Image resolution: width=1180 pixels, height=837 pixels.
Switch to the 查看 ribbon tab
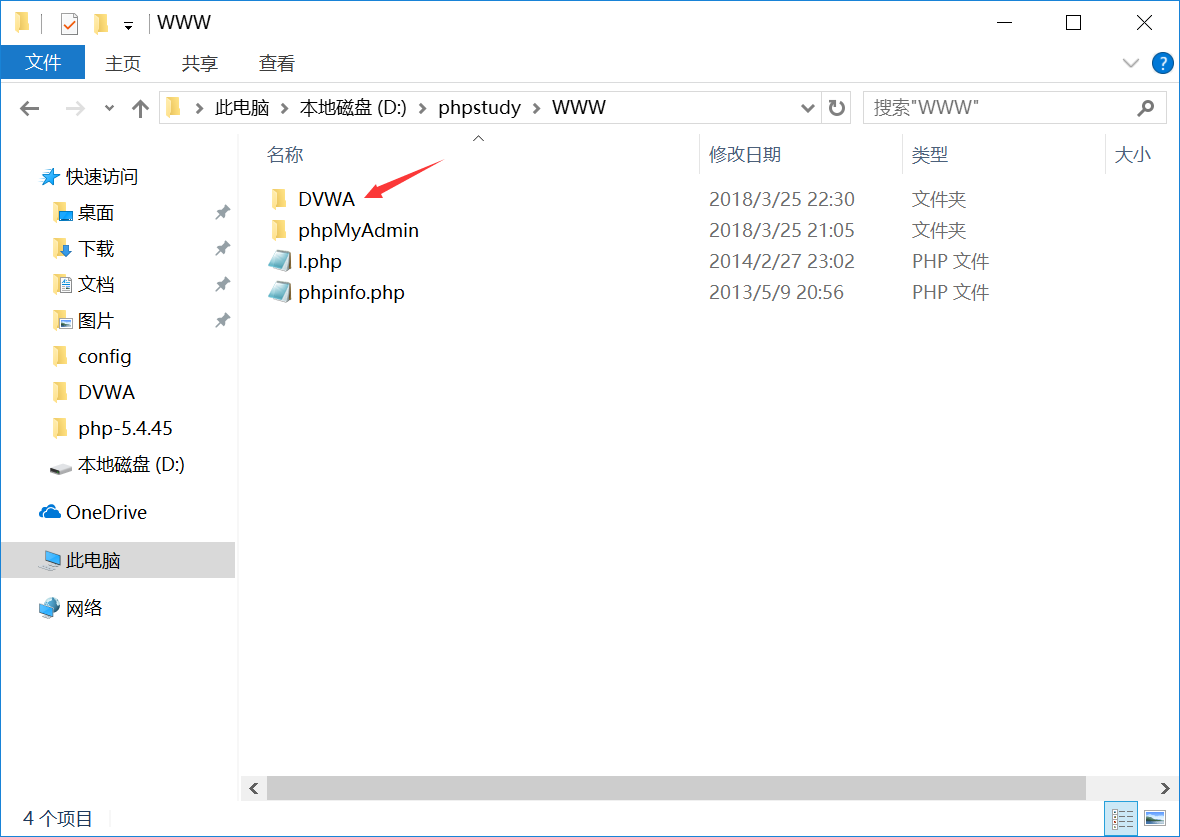(x=276, y=63)
